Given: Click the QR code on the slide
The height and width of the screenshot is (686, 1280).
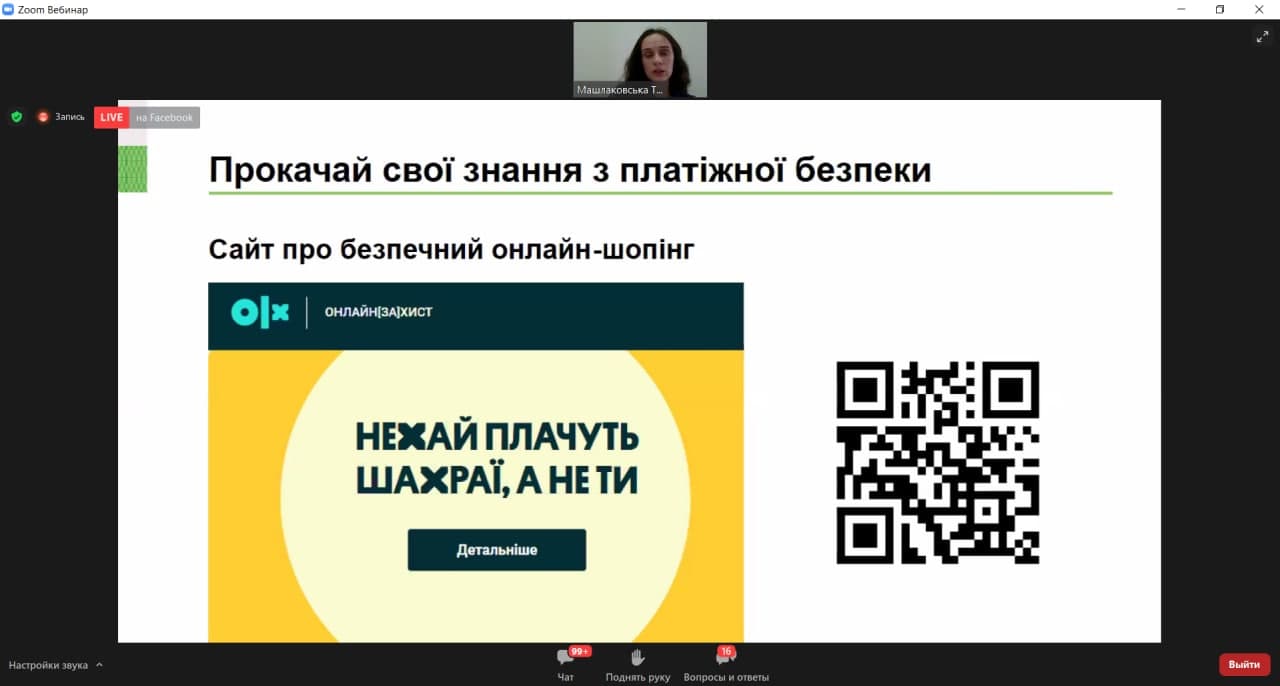Looking at the screenshot, I should pyautogui.click(x=937, y=462).
